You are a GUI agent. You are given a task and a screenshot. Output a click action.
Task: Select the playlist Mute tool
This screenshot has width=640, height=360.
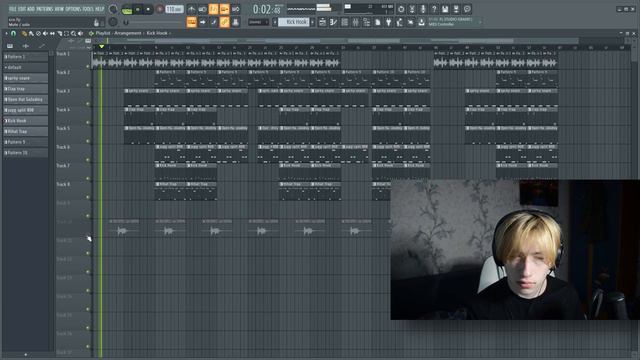(x=45, y=33)
